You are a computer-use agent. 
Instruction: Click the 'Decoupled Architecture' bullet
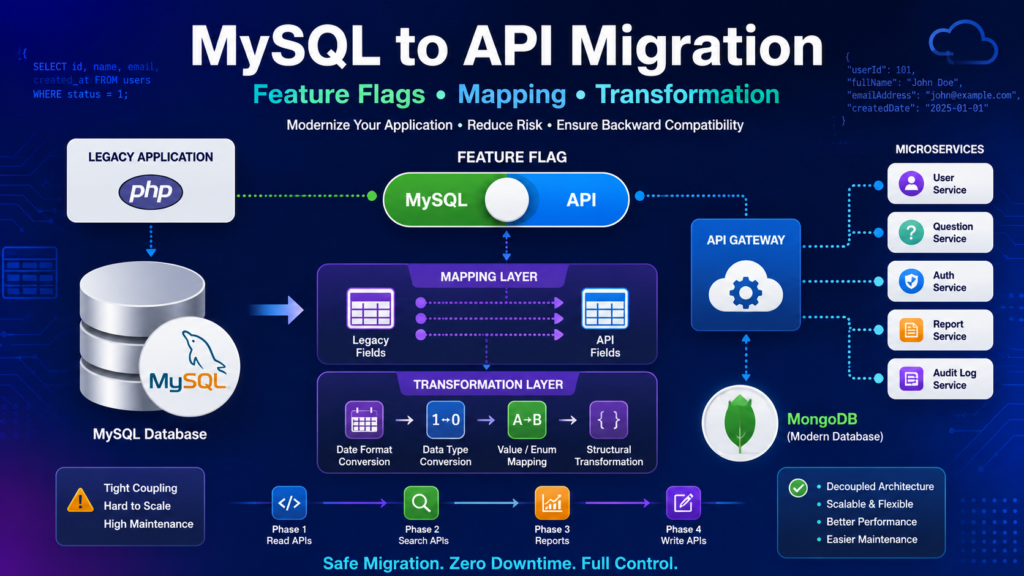pos(880,487)
